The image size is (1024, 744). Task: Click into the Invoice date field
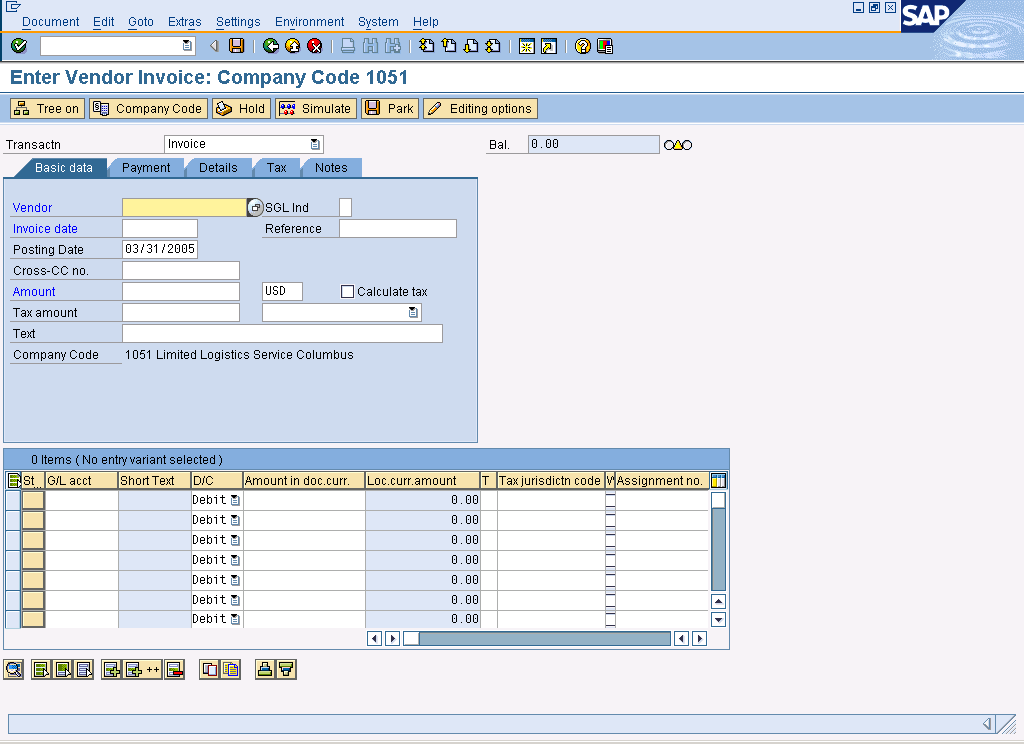[159, 229]
